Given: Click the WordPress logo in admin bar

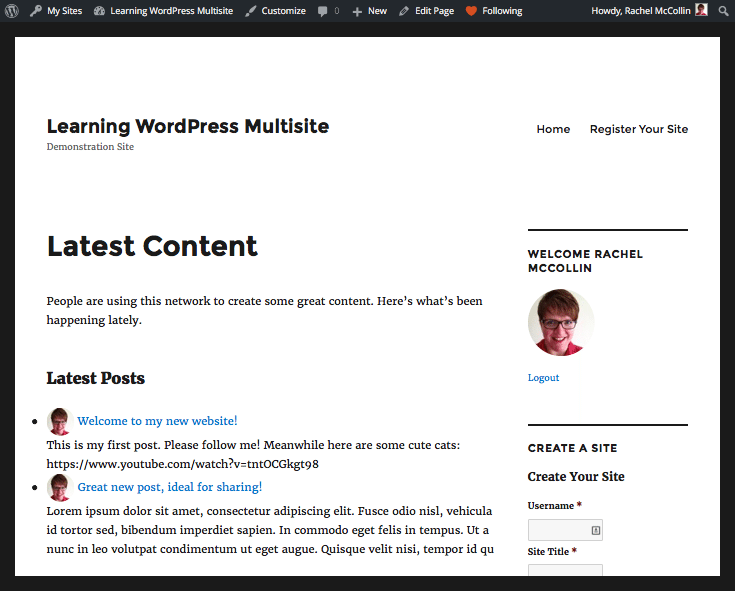Looking at the screenshot, I should 12,11.
